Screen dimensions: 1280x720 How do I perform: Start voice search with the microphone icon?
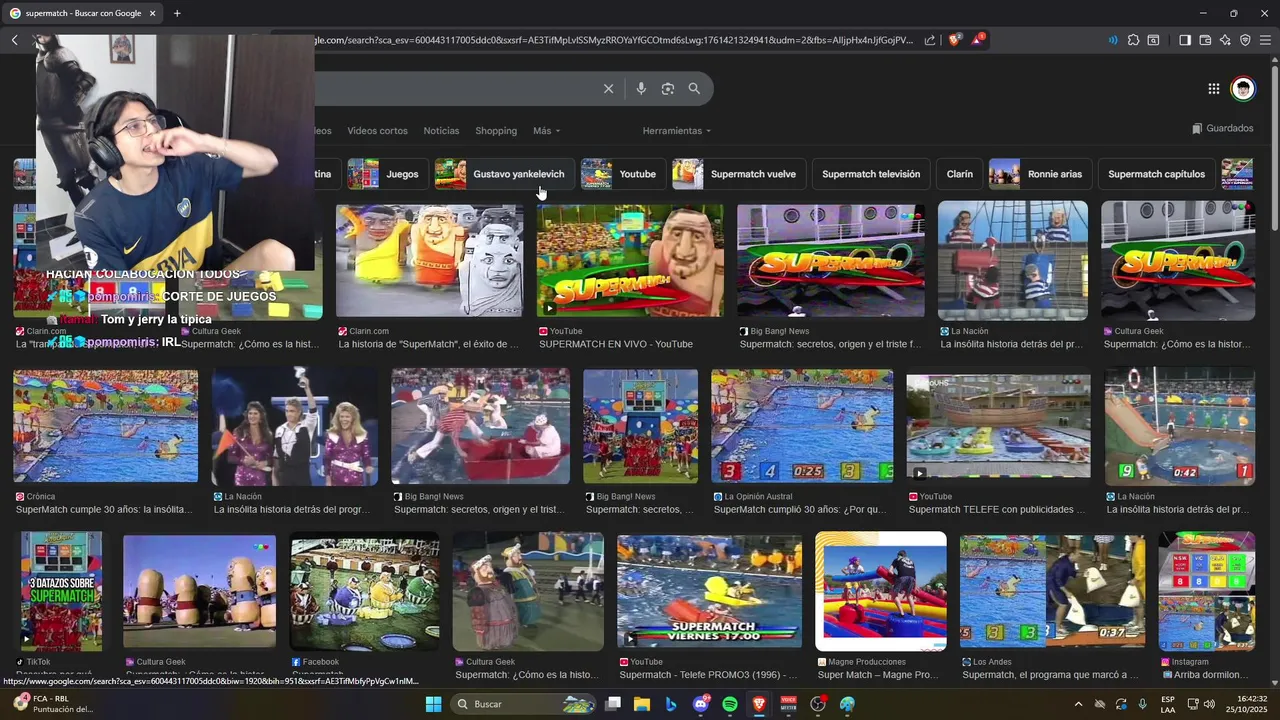pyautogui.click(x=641, y=89)
